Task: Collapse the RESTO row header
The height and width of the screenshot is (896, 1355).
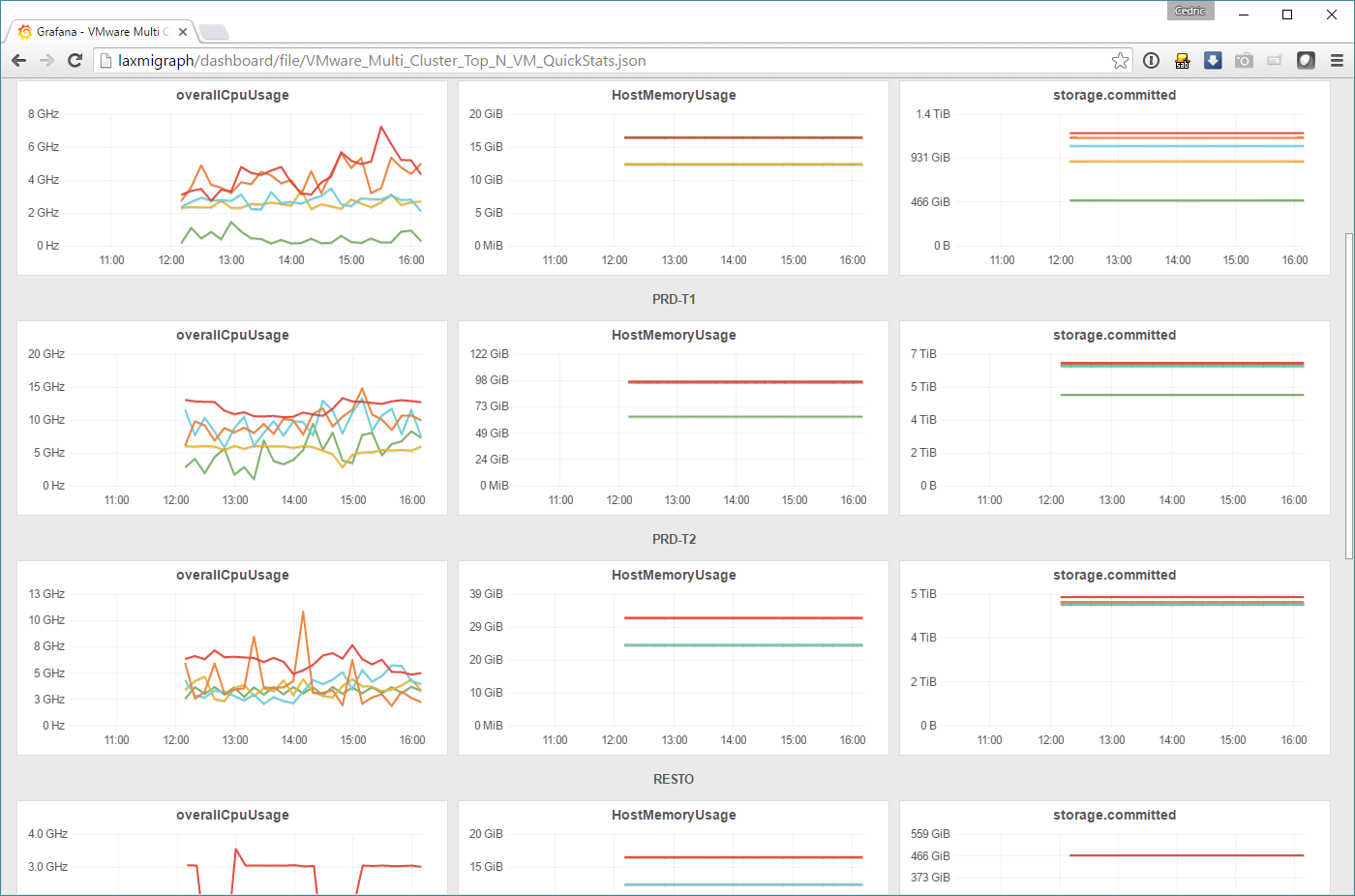Action: (674, 779)
